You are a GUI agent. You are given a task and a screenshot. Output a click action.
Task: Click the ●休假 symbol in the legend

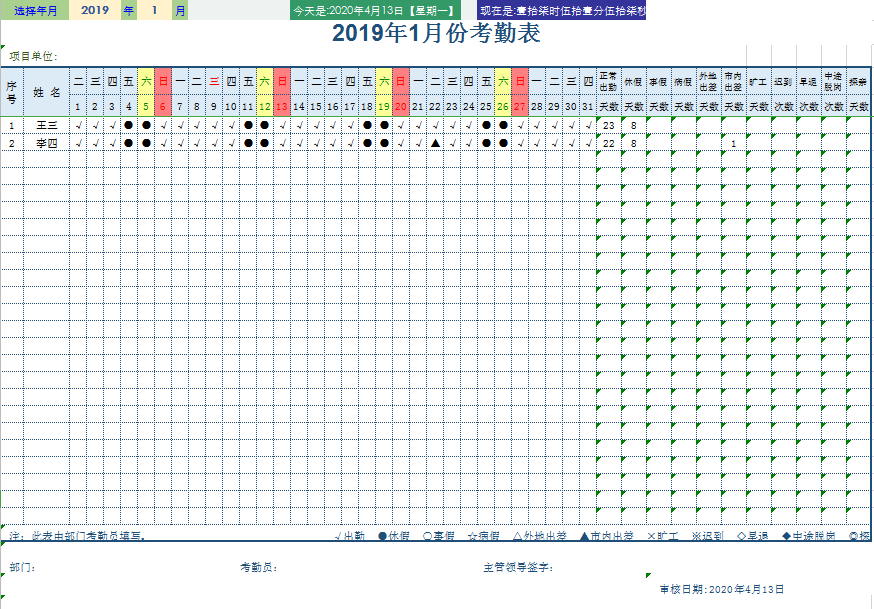[x=394, y=534]
